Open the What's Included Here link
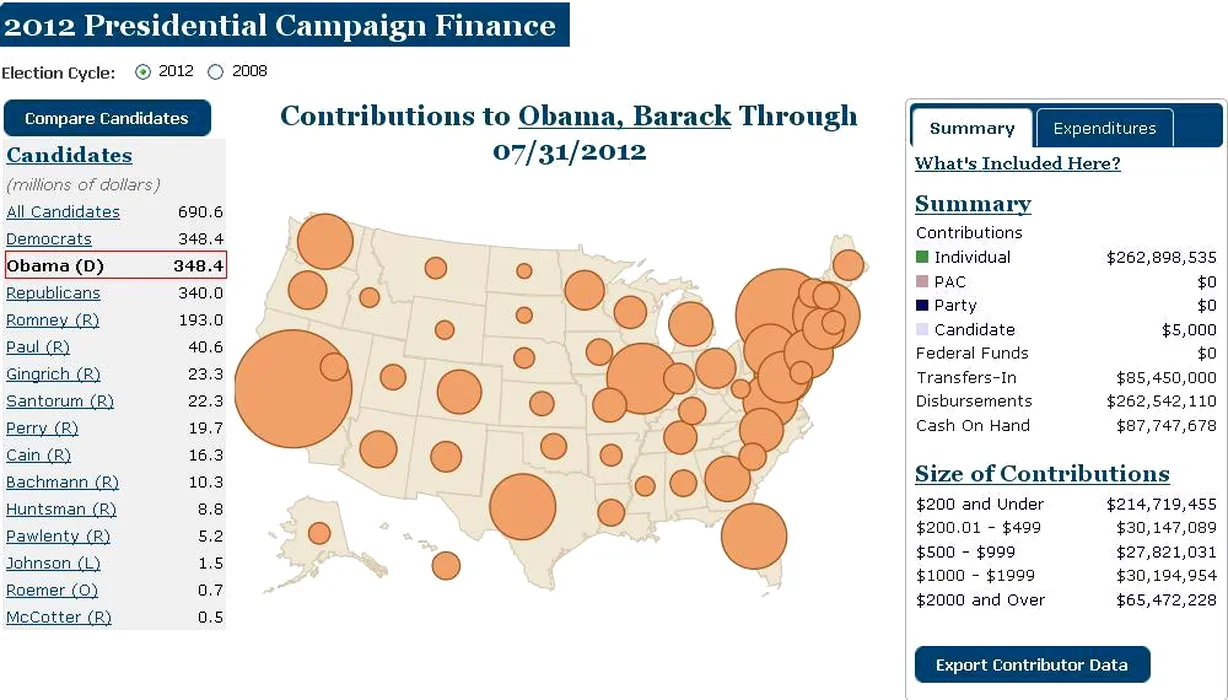The height and width of the screenshot is (700, 1228). tap(1017, 164)
